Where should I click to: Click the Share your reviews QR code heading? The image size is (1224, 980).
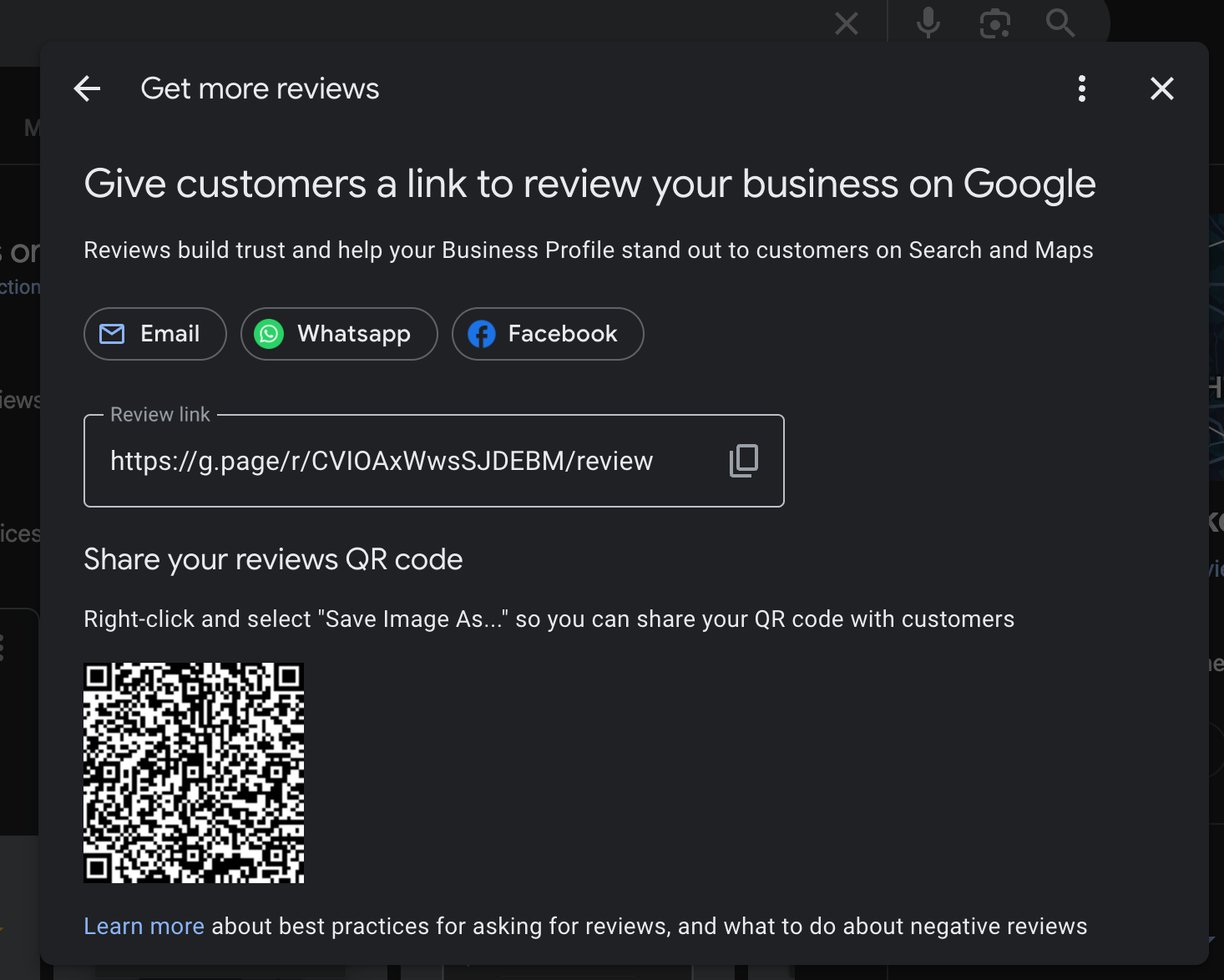click(273, 559)
